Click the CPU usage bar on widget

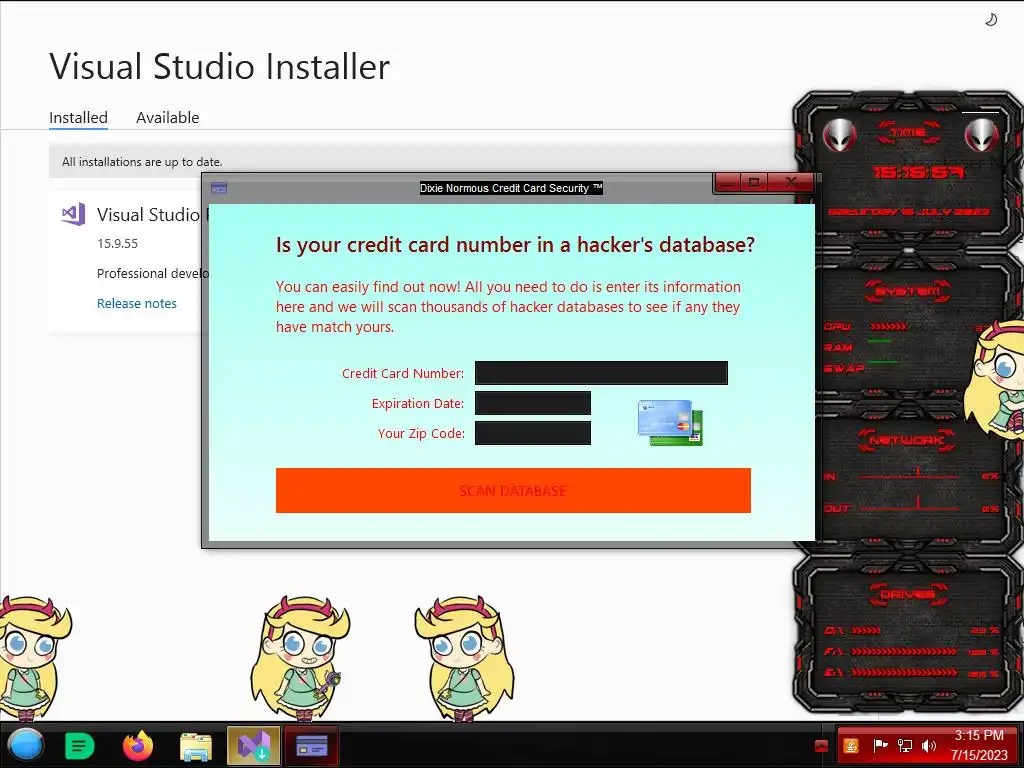coord(888,326)
